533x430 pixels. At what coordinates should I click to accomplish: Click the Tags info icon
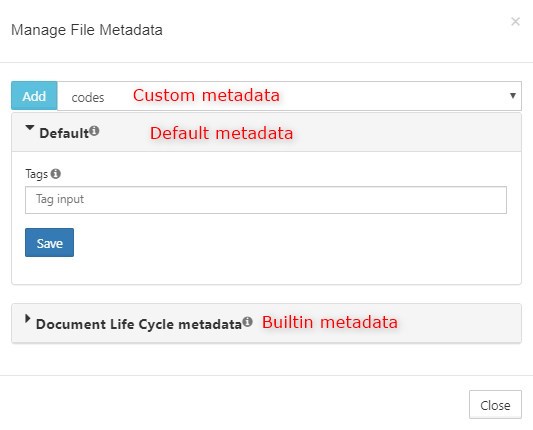click(56, 174)
